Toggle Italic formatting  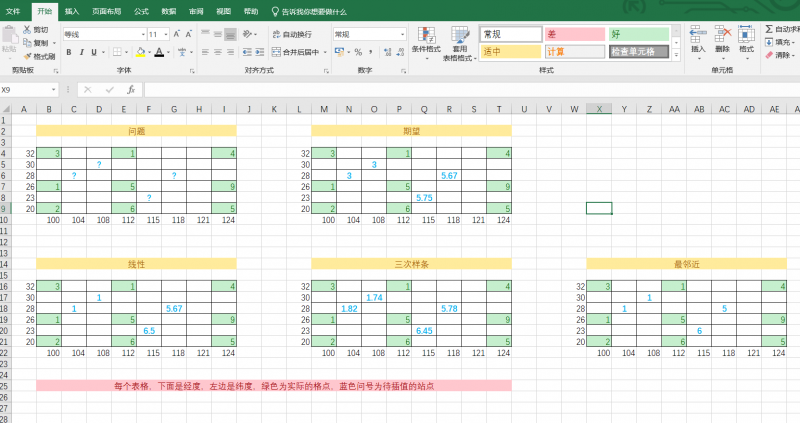click(x=81, y=52)
